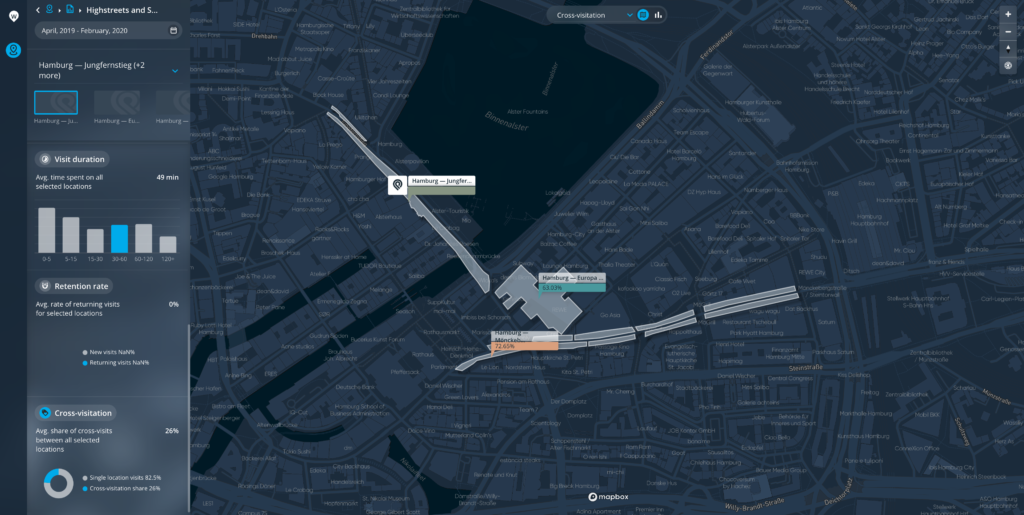Viewport: 1024px width, 515px height.
Task: Toggle map labels view icon
Action: pos(643,14)
